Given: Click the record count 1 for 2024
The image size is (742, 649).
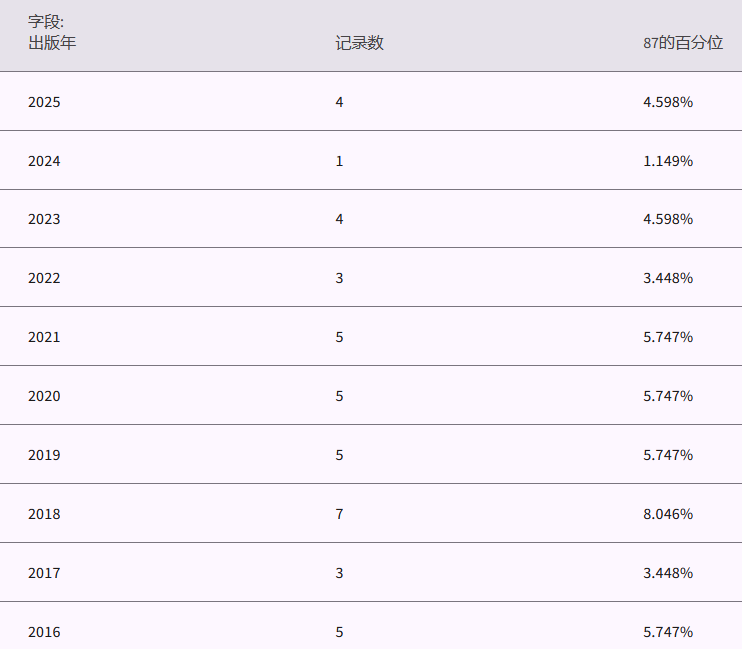Looking at the screenshot, I should coord(340,160).
